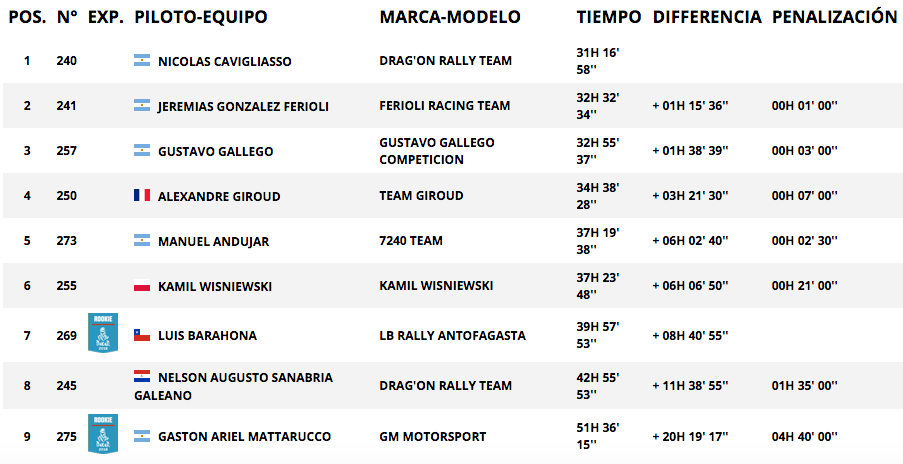903x464 pixels.
Task: Click the Polish flag beside Kamil Wisniewski
Action: [x=142, y=286]
